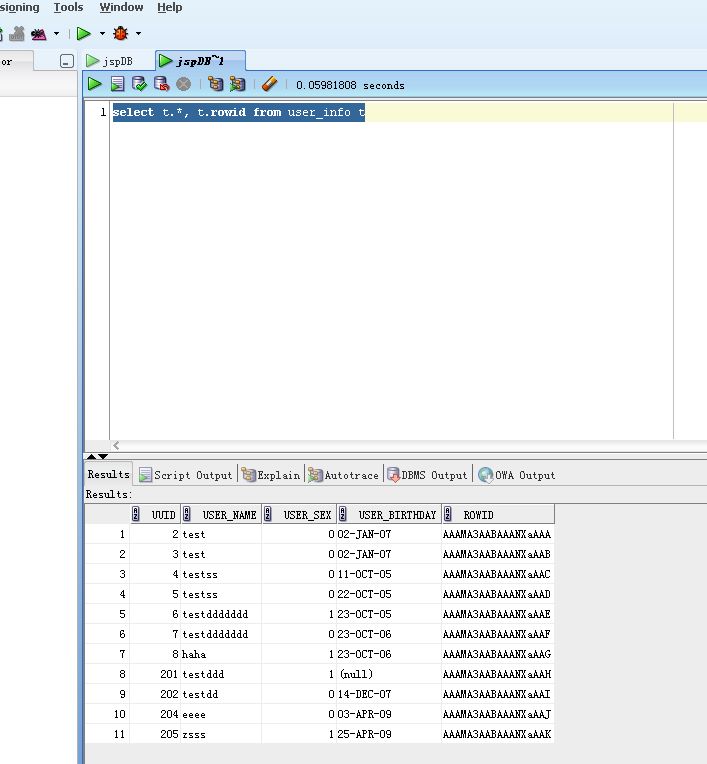
Task: Click the '22-OCT-05' birthday cell
Action: pos(389,594)
